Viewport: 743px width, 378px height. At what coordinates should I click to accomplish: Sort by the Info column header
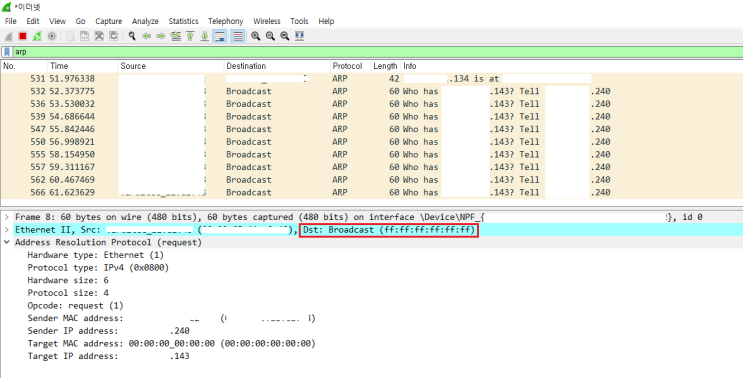pyautogui.click(x=571, y=66)
